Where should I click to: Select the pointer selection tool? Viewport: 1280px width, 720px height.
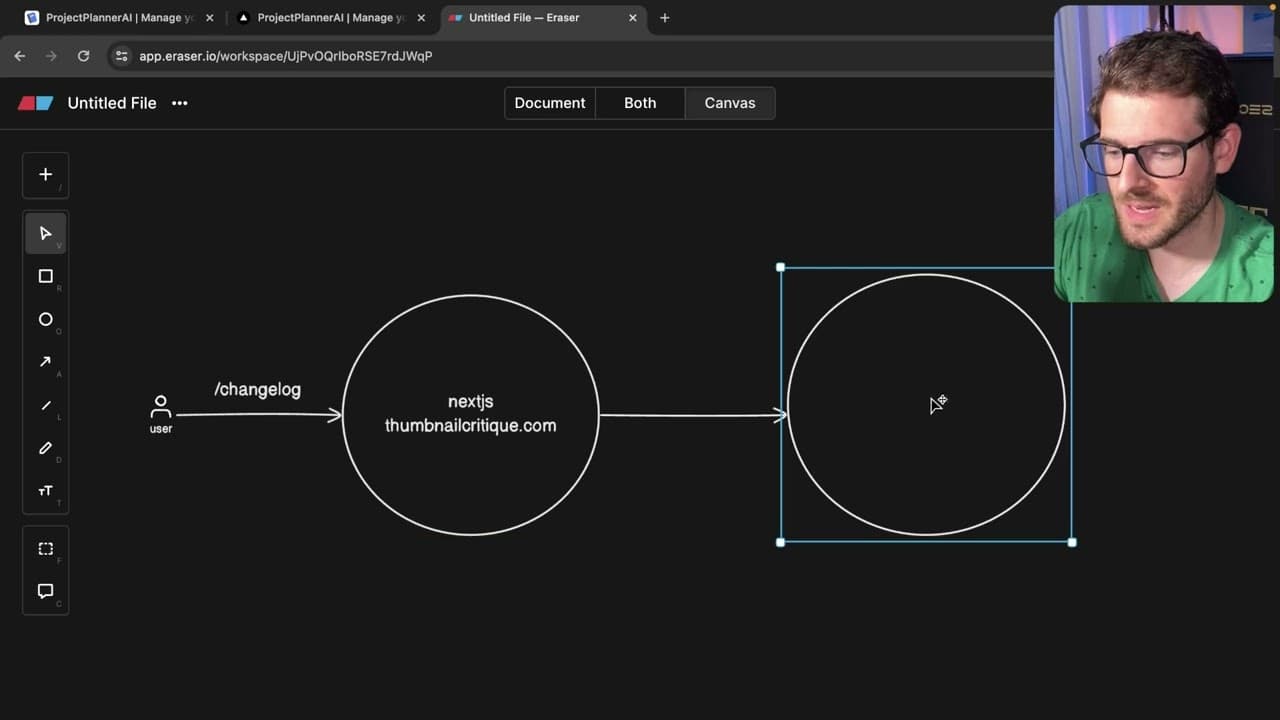tap(45, 233)
